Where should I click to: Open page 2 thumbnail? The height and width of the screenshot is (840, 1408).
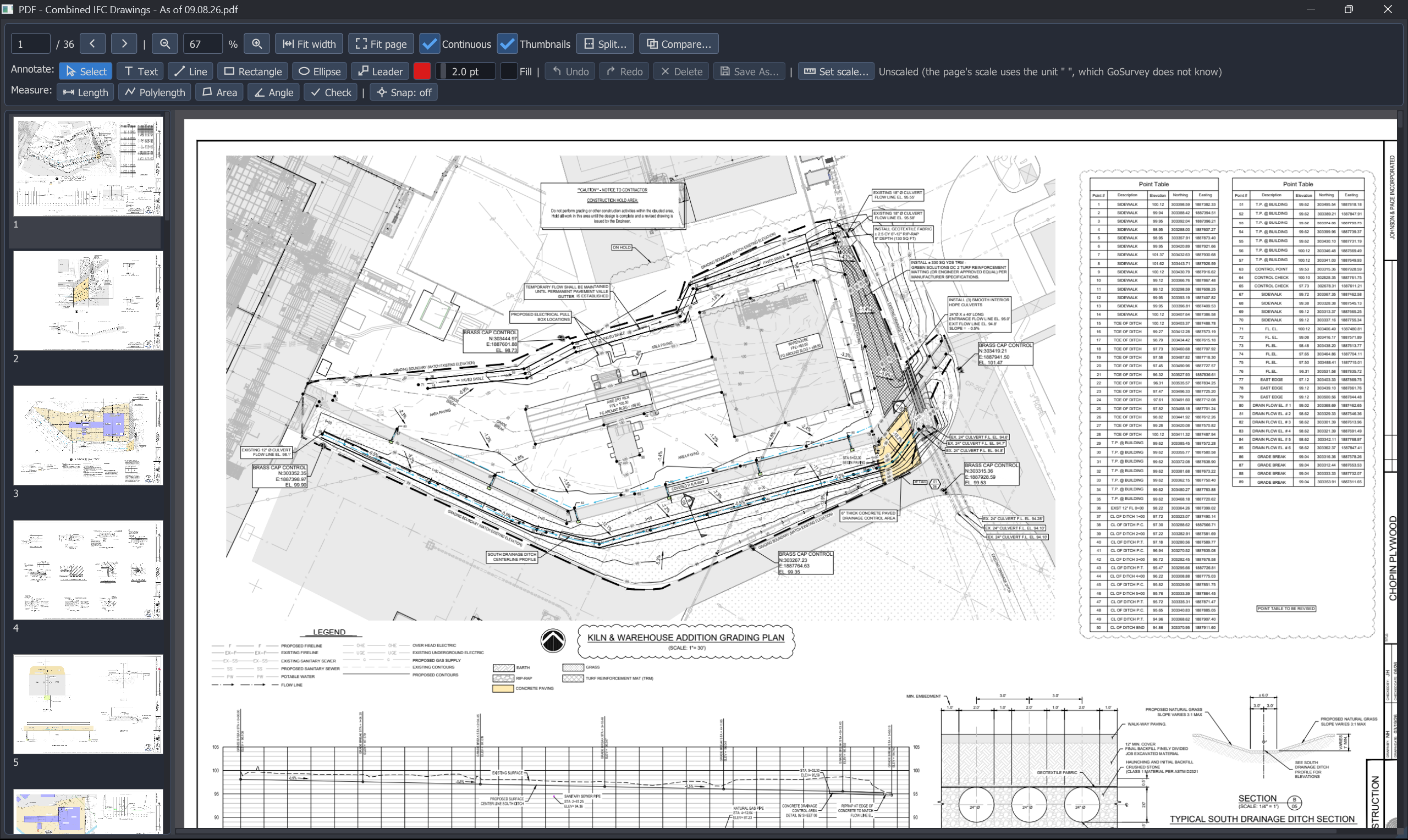coord(89,301)
